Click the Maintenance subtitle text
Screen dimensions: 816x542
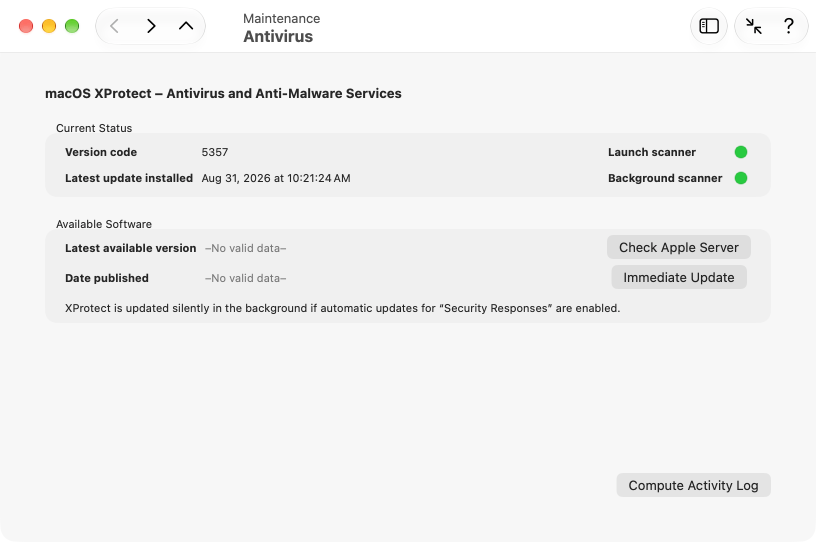(282, 18)
